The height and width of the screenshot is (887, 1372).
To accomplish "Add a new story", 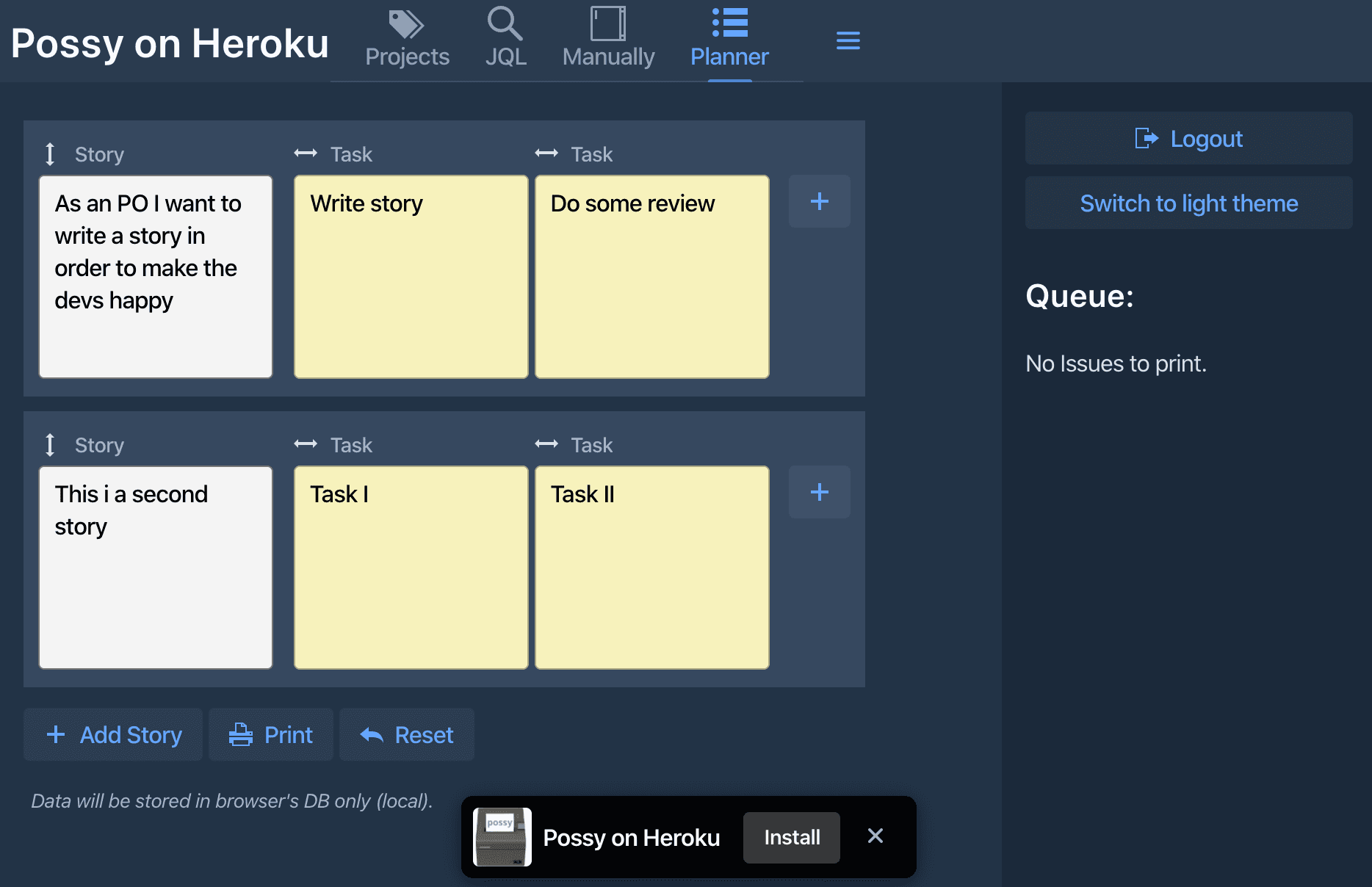I will [x=113, y=734].
